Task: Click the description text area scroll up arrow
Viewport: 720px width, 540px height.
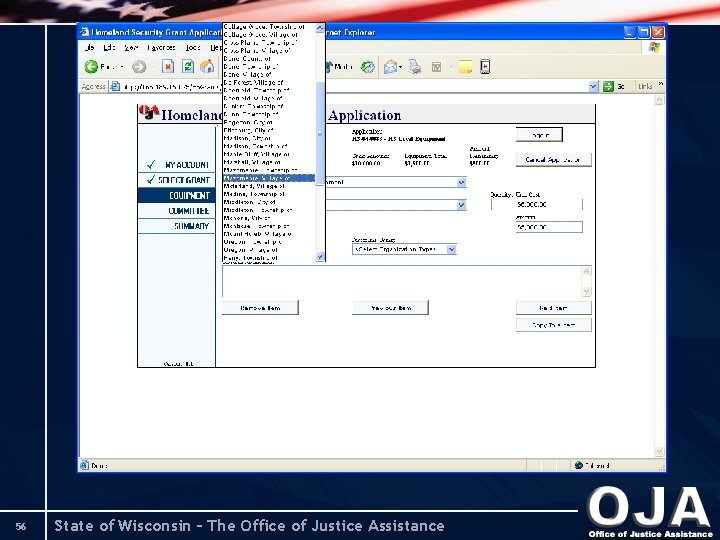Action: 586,271
